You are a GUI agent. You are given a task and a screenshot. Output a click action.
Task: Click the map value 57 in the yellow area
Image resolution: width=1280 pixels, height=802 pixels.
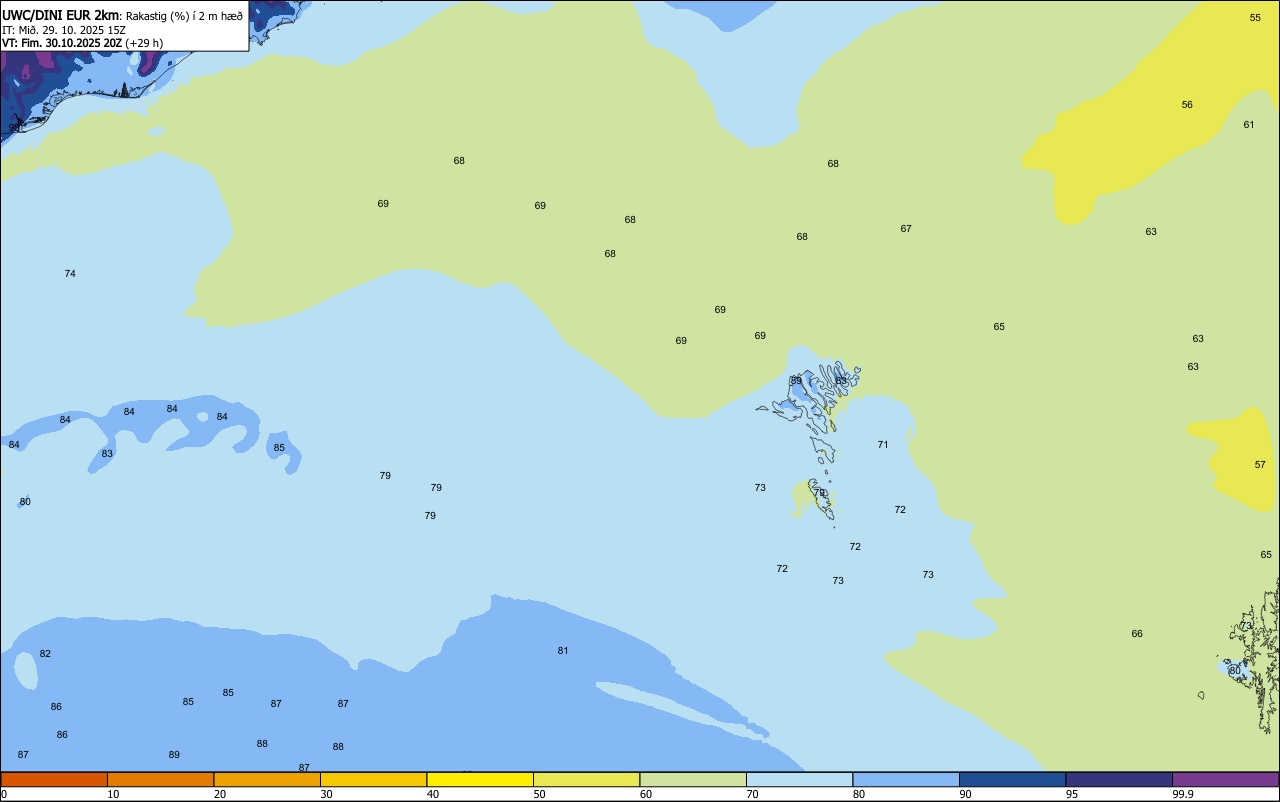pos(1260,465)
